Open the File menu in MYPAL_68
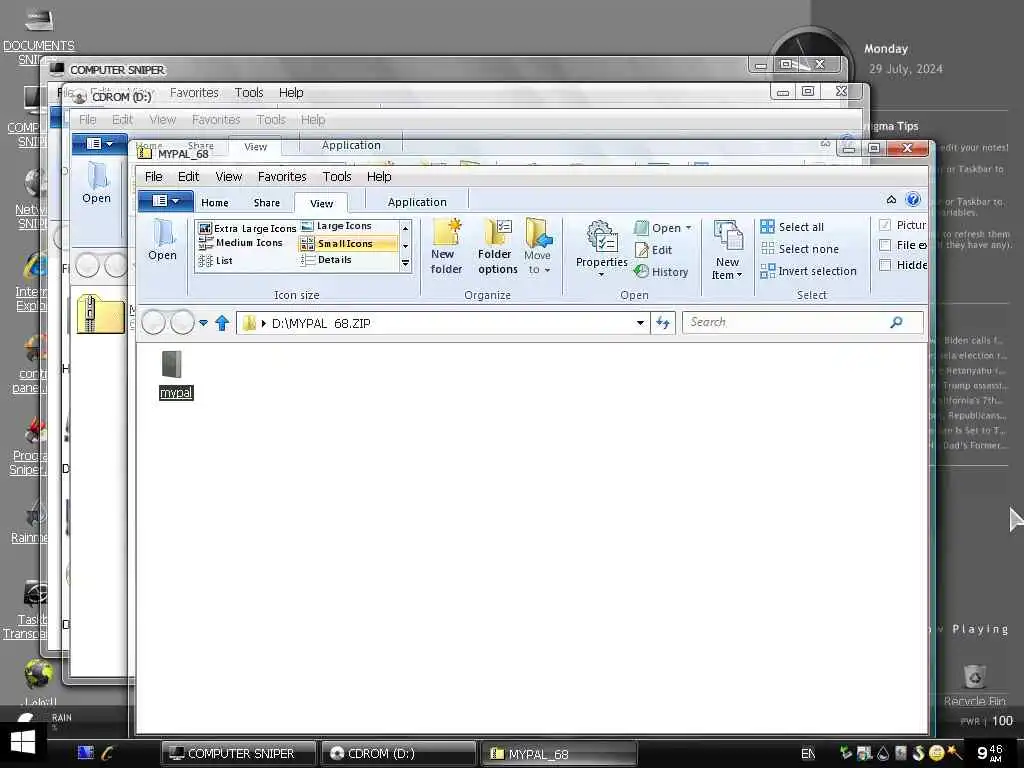Screen dimensions: 1024x768 153,176
